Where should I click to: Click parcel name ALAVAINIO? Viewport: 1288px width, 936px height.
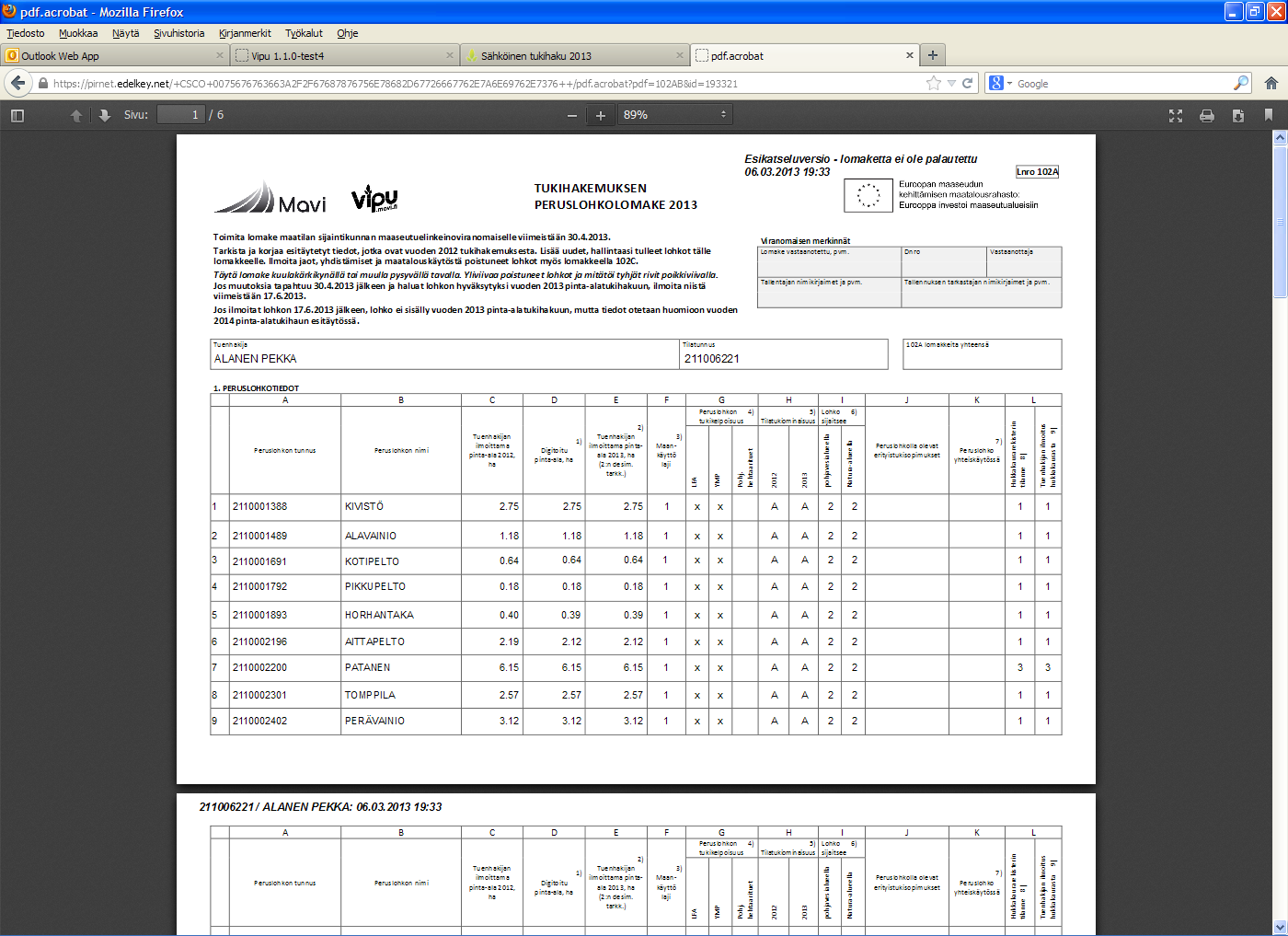[x=371, y=536]
